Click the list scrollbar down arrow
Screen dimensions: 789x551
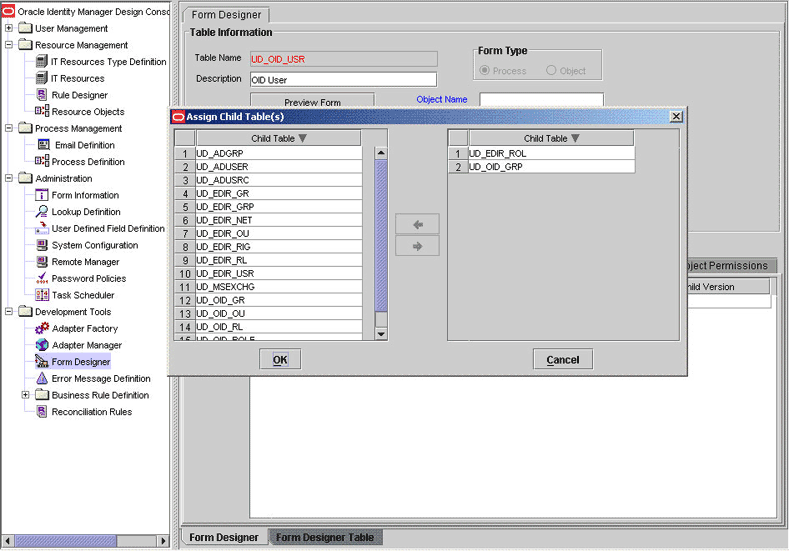(x=381, y=334)
